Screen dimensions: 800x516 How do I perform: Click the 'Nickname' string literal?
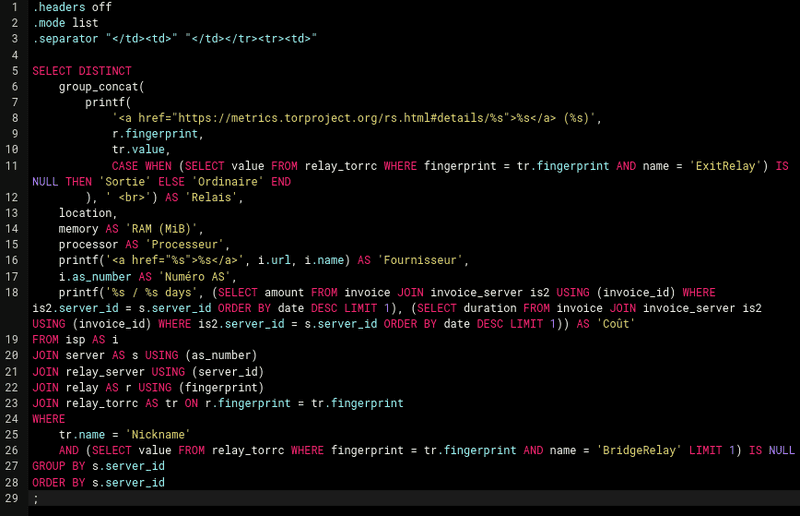(158, 435)
